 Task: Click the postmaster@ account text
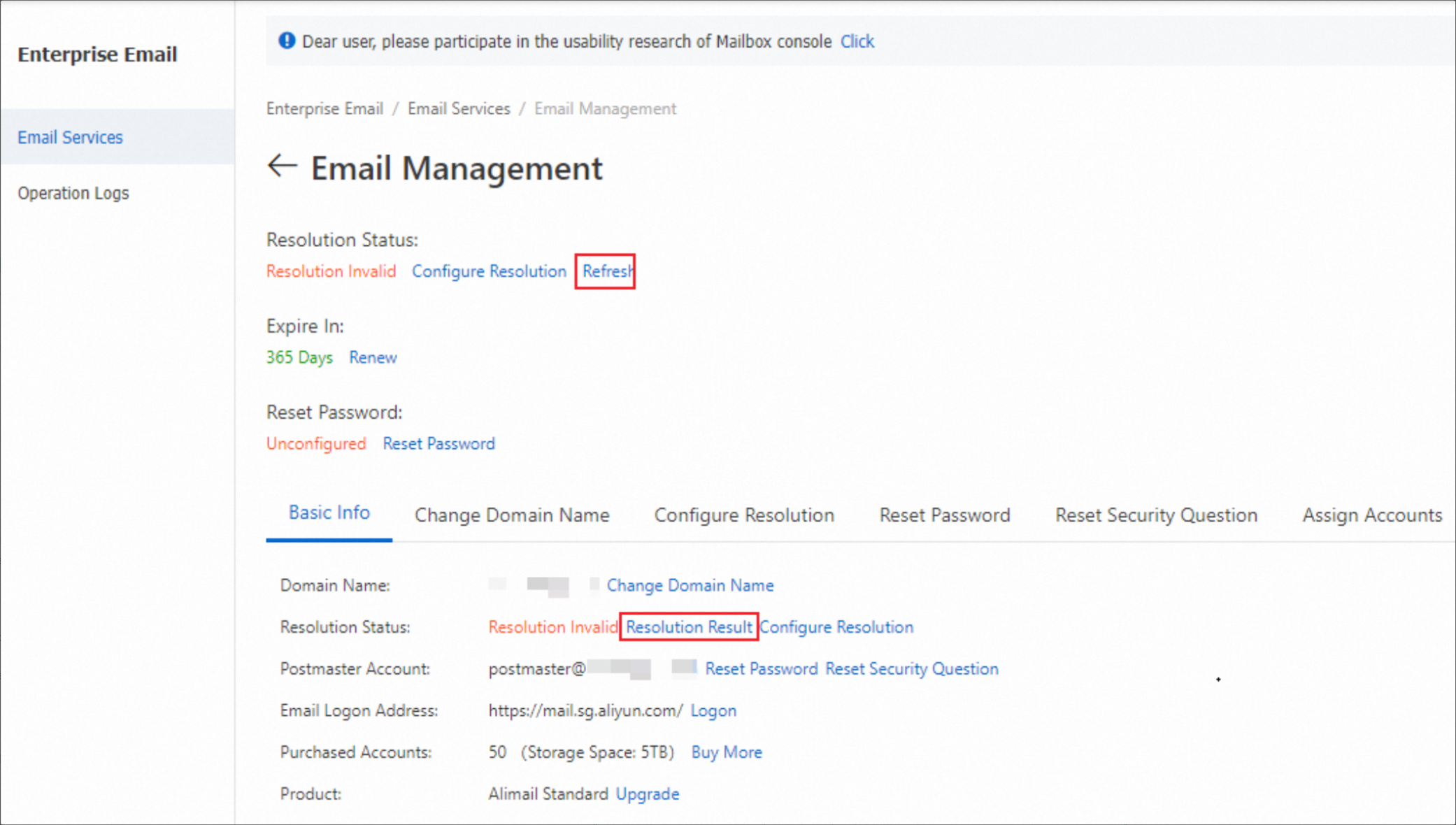click(x=537, y=669)
